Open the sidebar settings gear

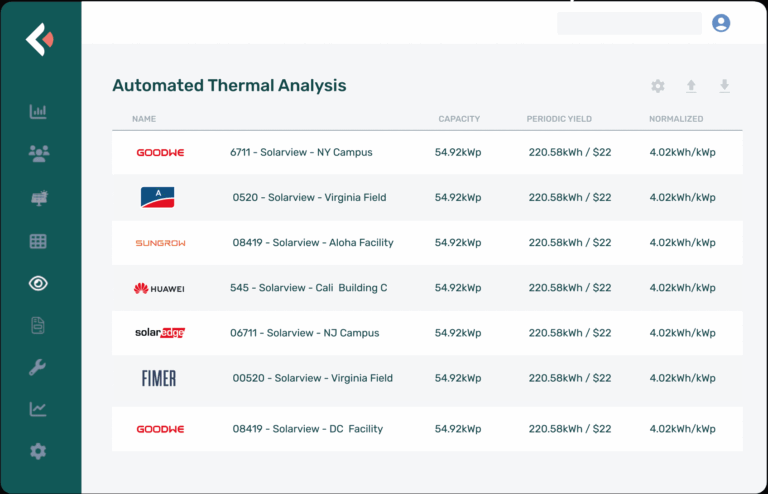[38, 451]
